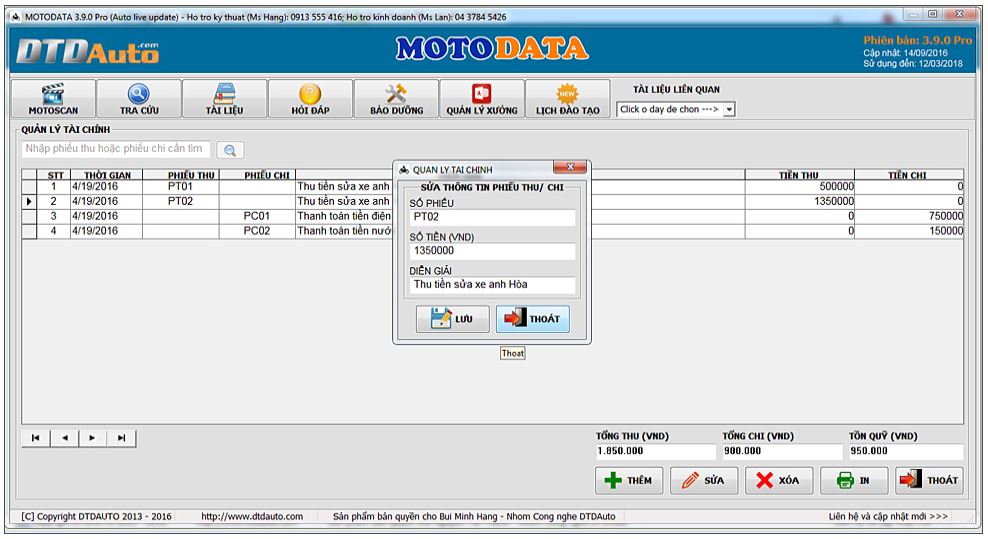Click the STT column header

[x=54, y=175]
